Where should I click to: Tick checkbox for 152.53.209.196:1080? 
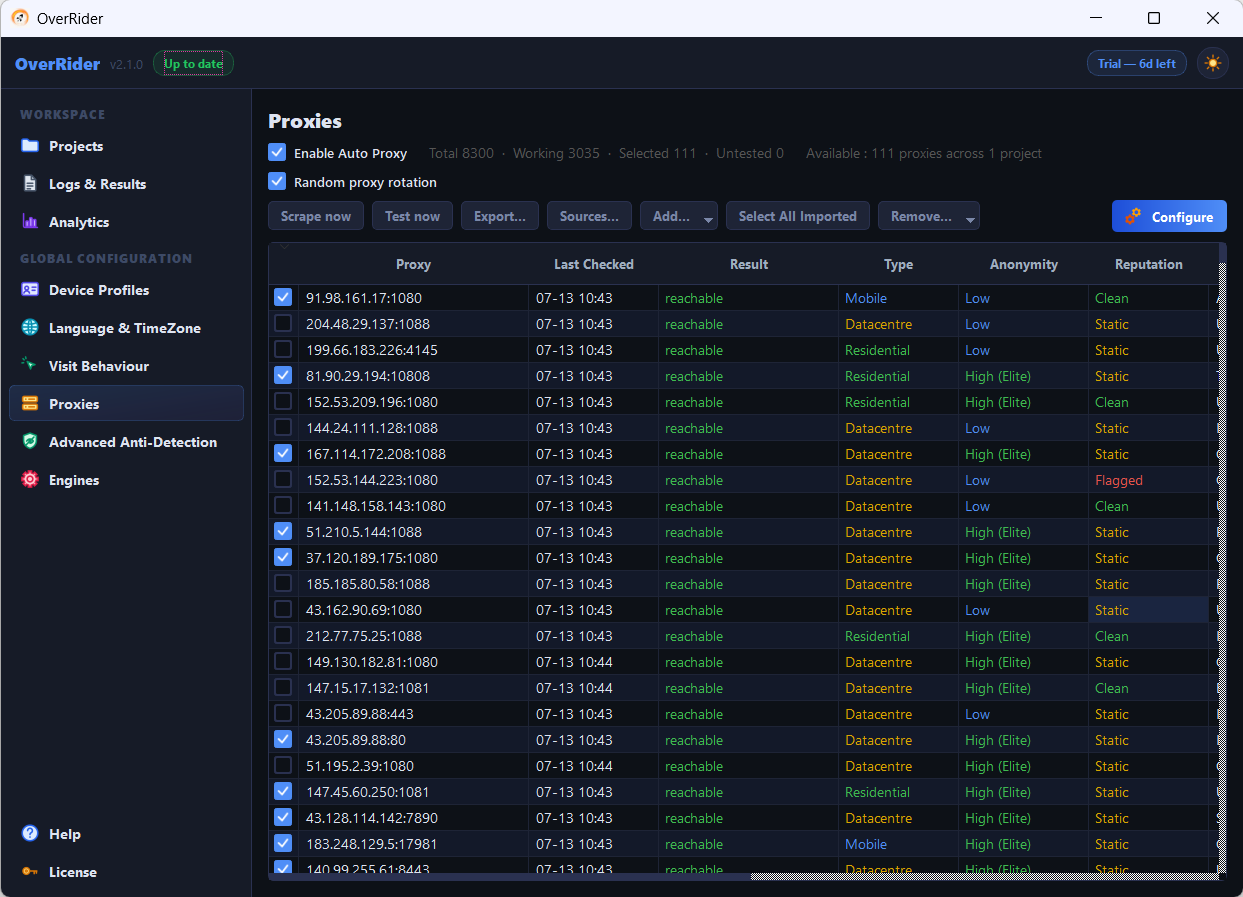click(283, 401)
